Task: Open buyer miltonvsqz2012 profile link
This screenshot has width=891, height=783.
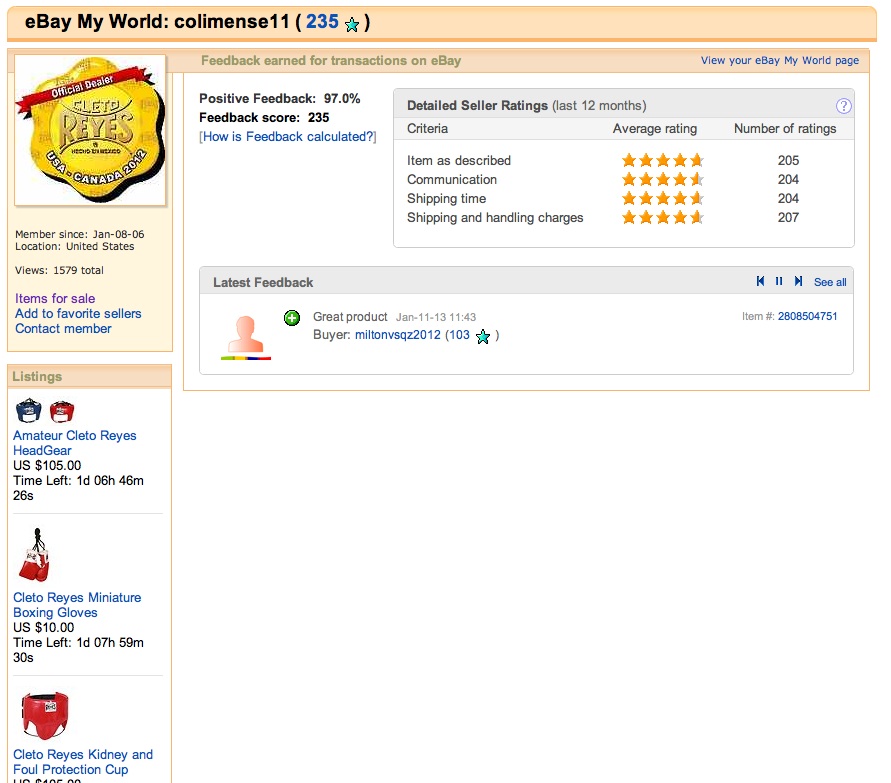Action: 397,336
